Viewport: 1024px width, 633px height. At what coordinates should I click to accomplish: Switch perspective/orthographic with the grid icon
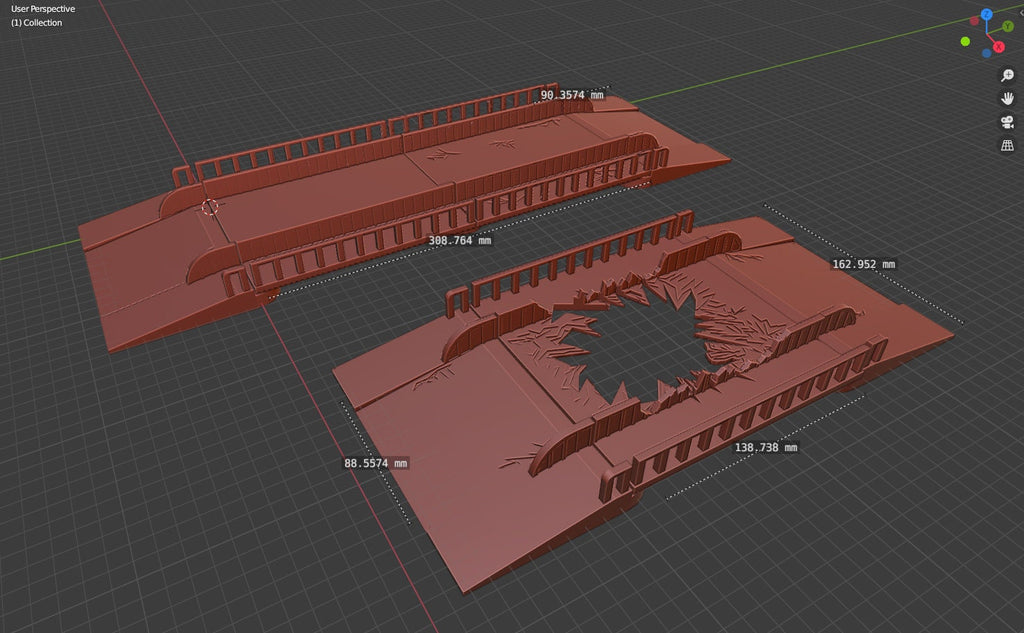point(1007,146)
